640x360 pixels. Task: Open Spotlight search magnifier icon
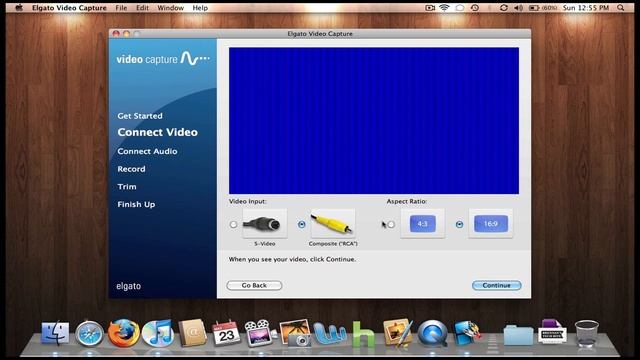click(x=620, y=8)
